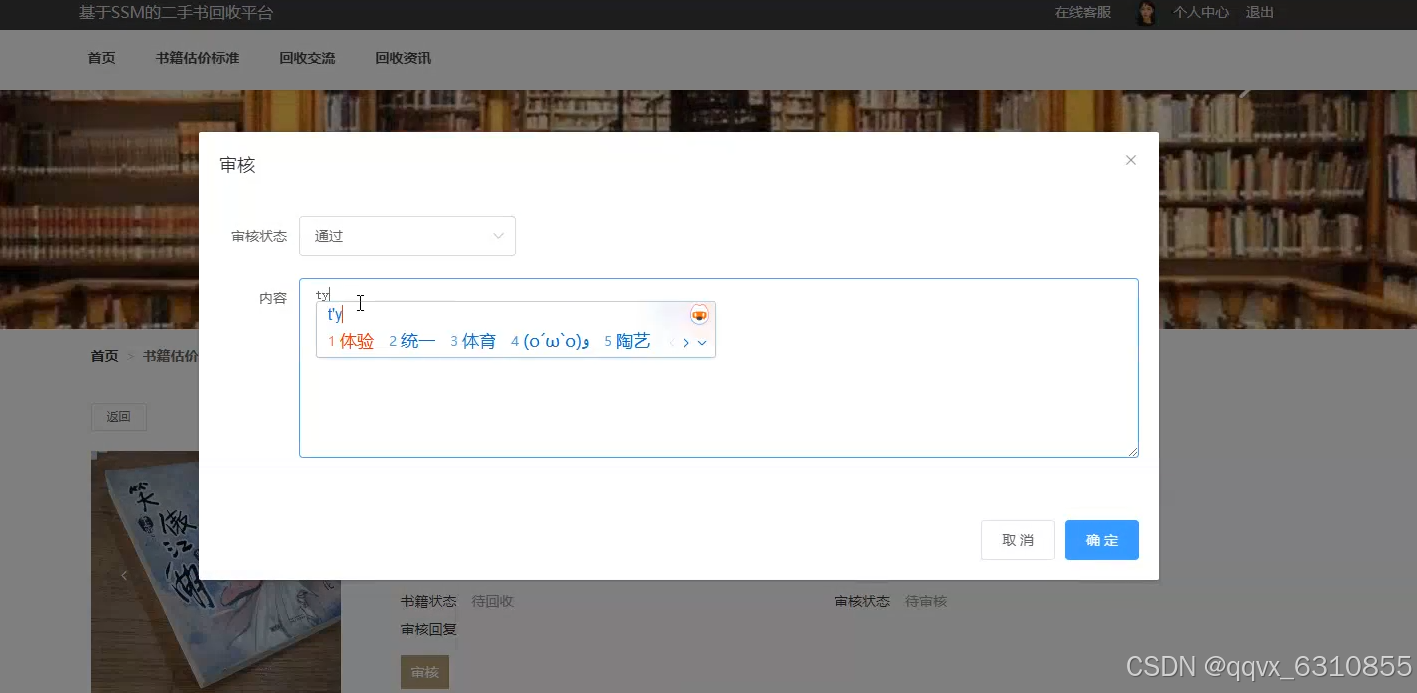Click the previous-image arrow on book photo
The height and width of the screenshot is (693, 1417).
coord(124,575)
